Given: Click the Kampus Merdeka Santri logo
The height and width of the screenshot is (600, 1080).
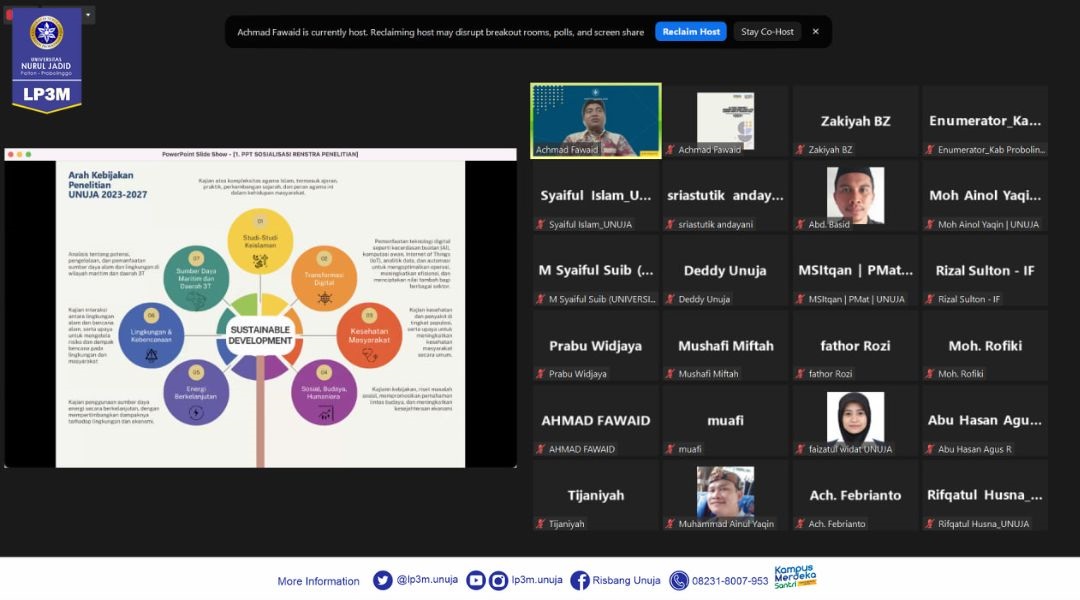Looking at the screenshot, I should [x=796, y=577].
